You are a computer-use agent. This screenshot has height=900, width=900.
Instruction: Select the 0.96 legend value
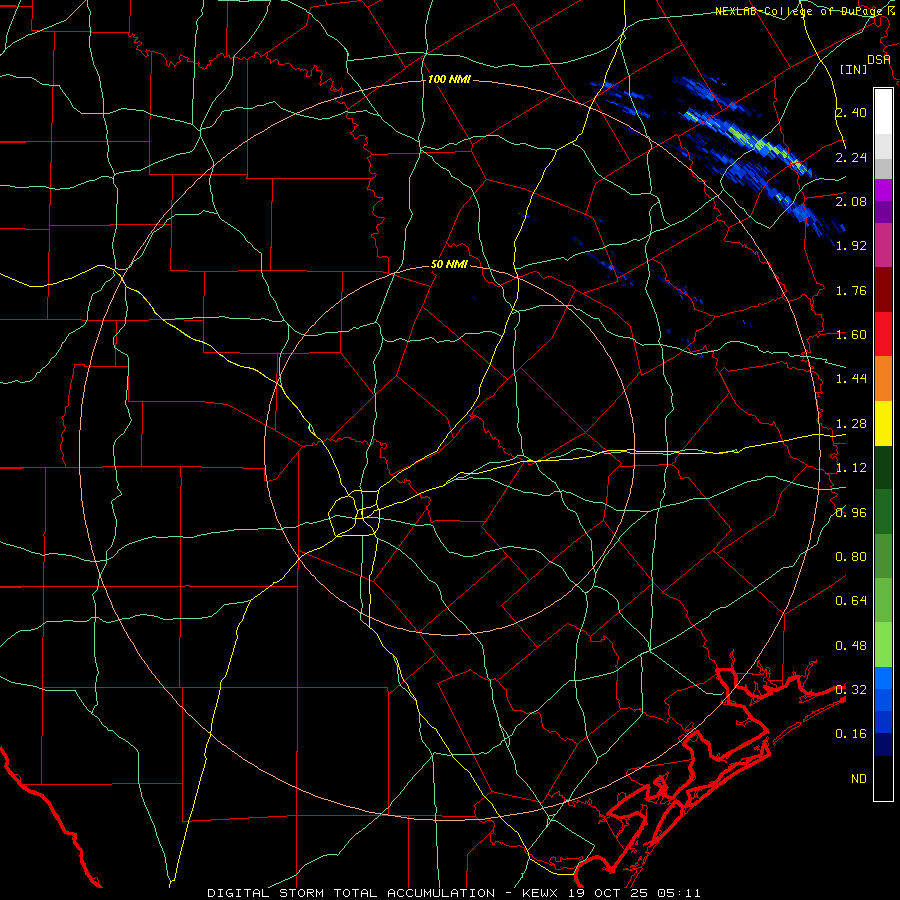tap(851, 513)
